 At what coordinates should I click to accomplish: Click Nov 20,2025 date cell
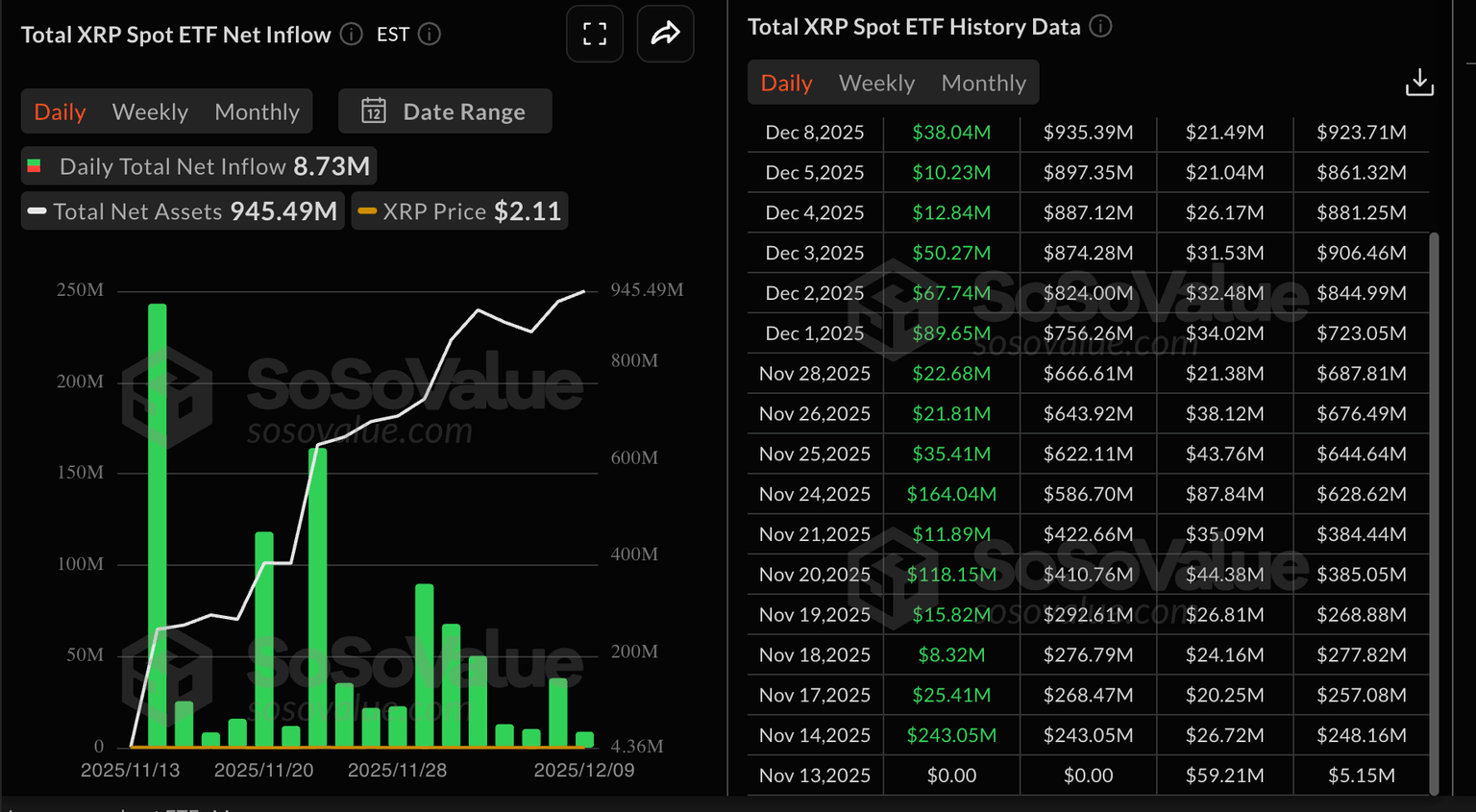[x=815, y=575]
